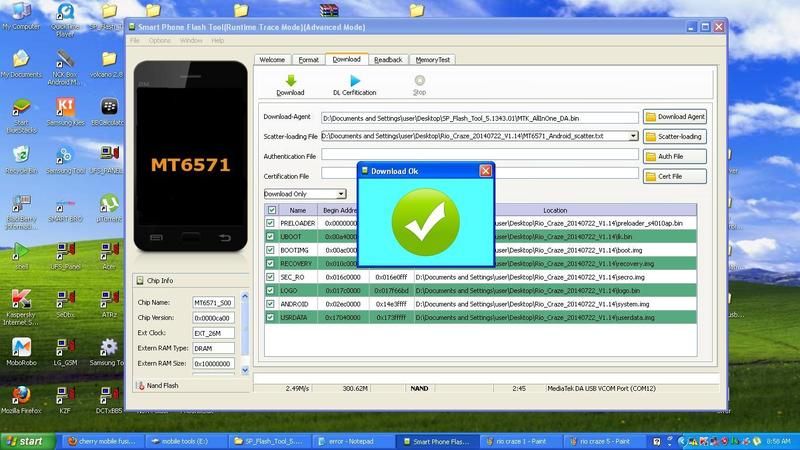Image resolution: width=800 pixels, height=450 pixels.
Task: Open the Recycle Bin
Action: pyautogui.click(x=21, y=159)
